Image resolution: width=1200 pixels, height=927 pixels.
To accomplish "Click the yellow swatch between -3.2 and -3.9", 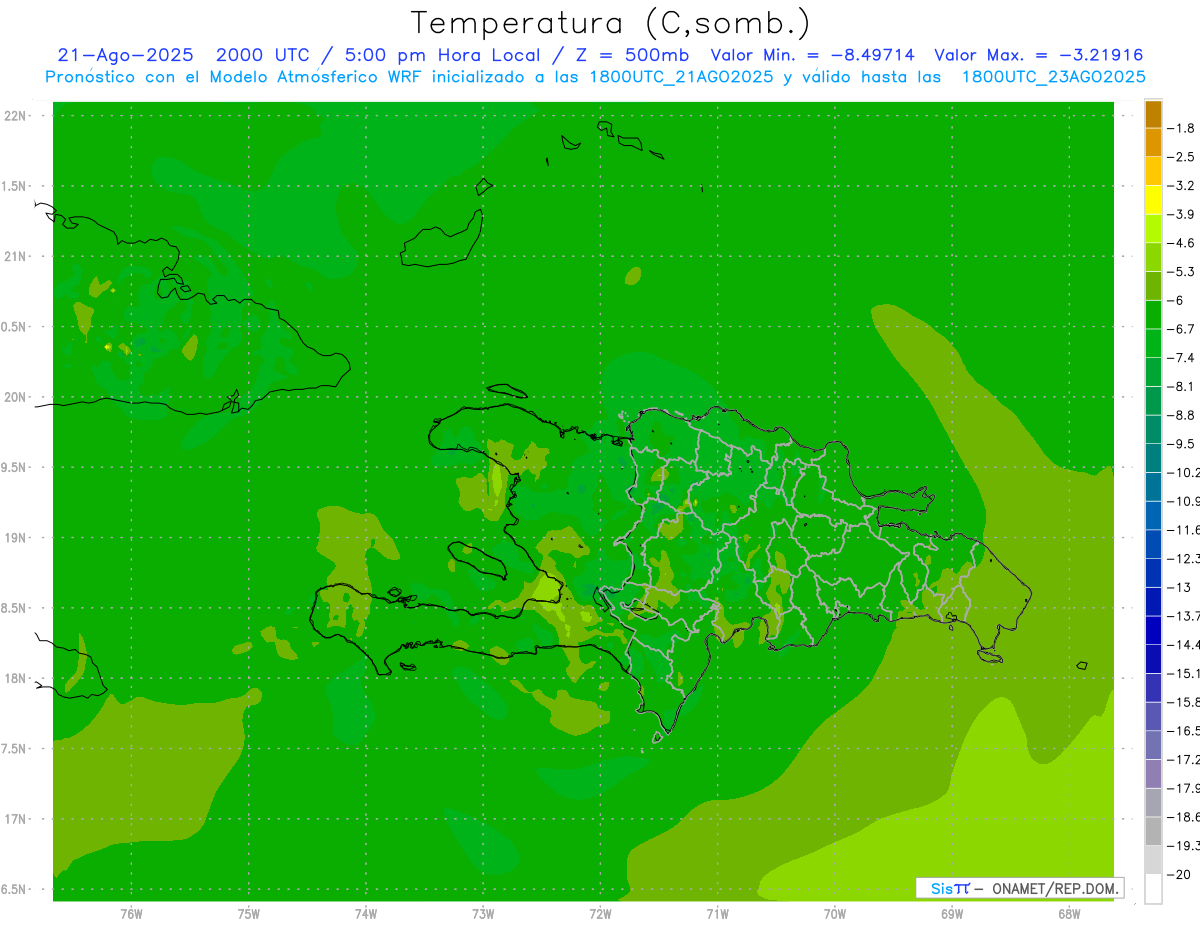I will pyautogui.click(x=1153, y=200).
